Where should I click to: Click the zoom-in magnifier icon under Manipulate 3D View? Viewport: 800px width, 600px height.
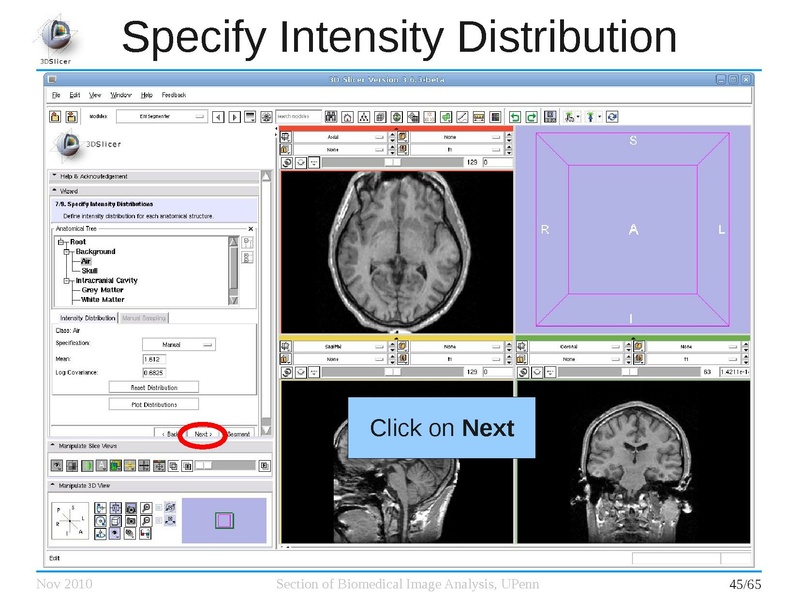[x=146, y=509]
